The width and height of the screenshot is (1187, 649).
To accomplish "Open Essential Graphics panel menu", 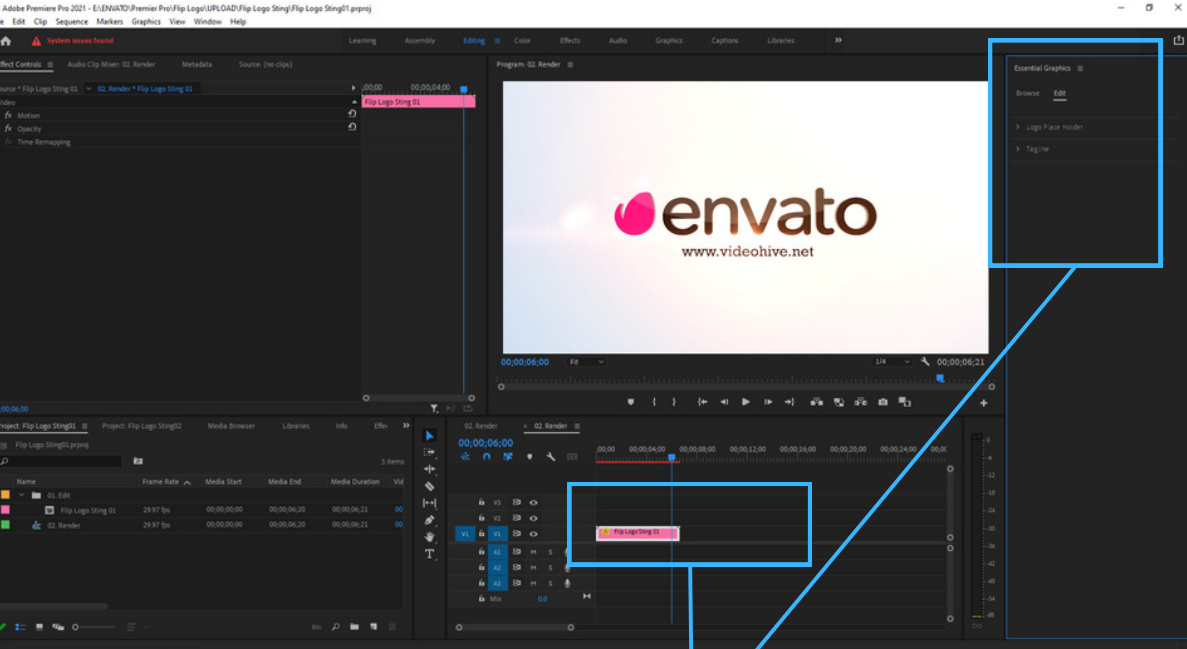I will [1080, 68].
